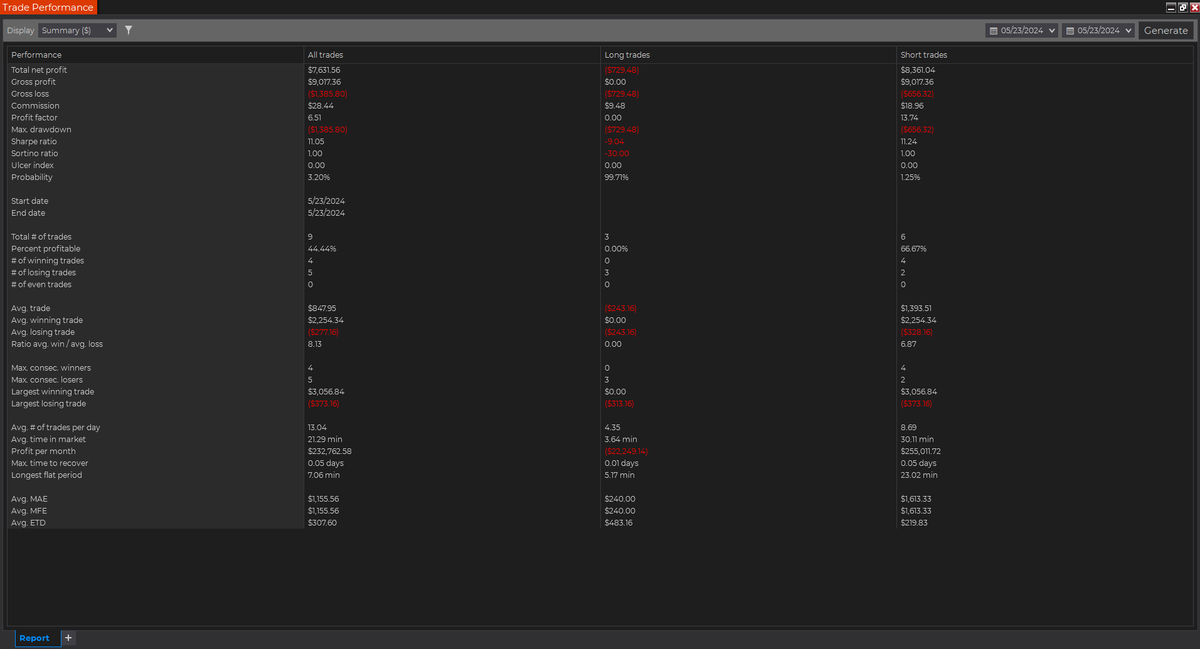1200x649 pixels.
Task: Open the Display Summary ($) dropdown
Action: tap(77, 30)
